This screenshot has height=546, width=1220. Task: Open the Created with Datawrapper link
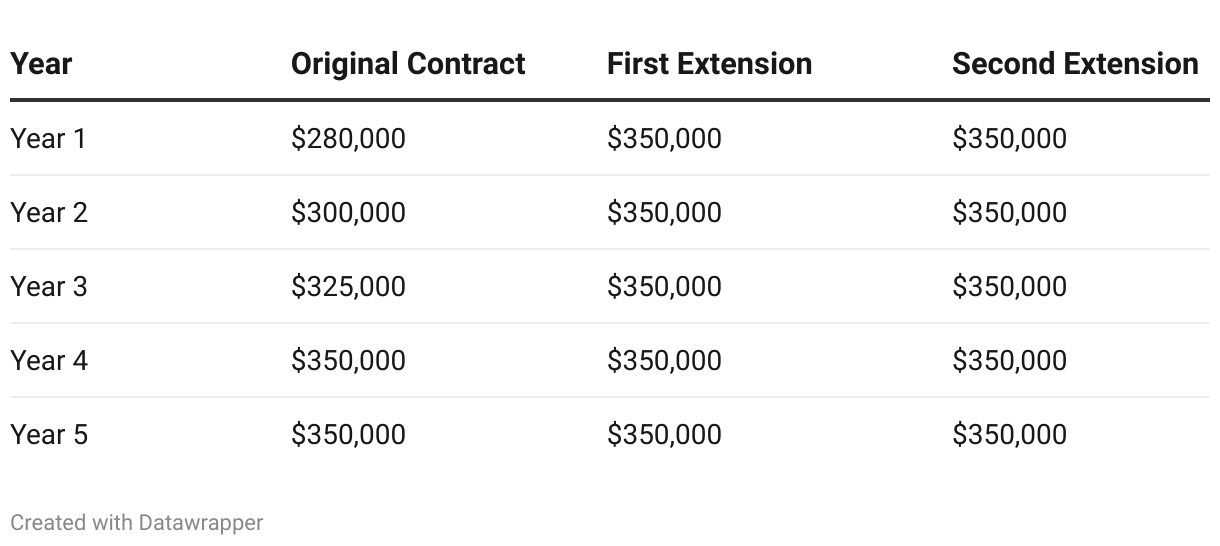[x=137, y=522]
